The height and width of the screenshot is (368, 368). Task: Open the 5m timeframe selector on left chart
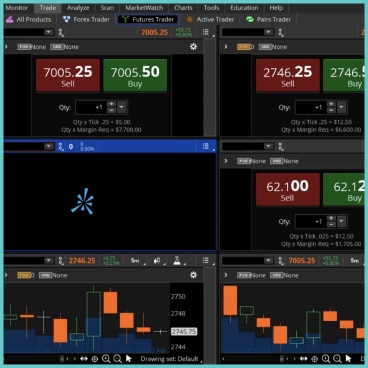pos(135,261)
